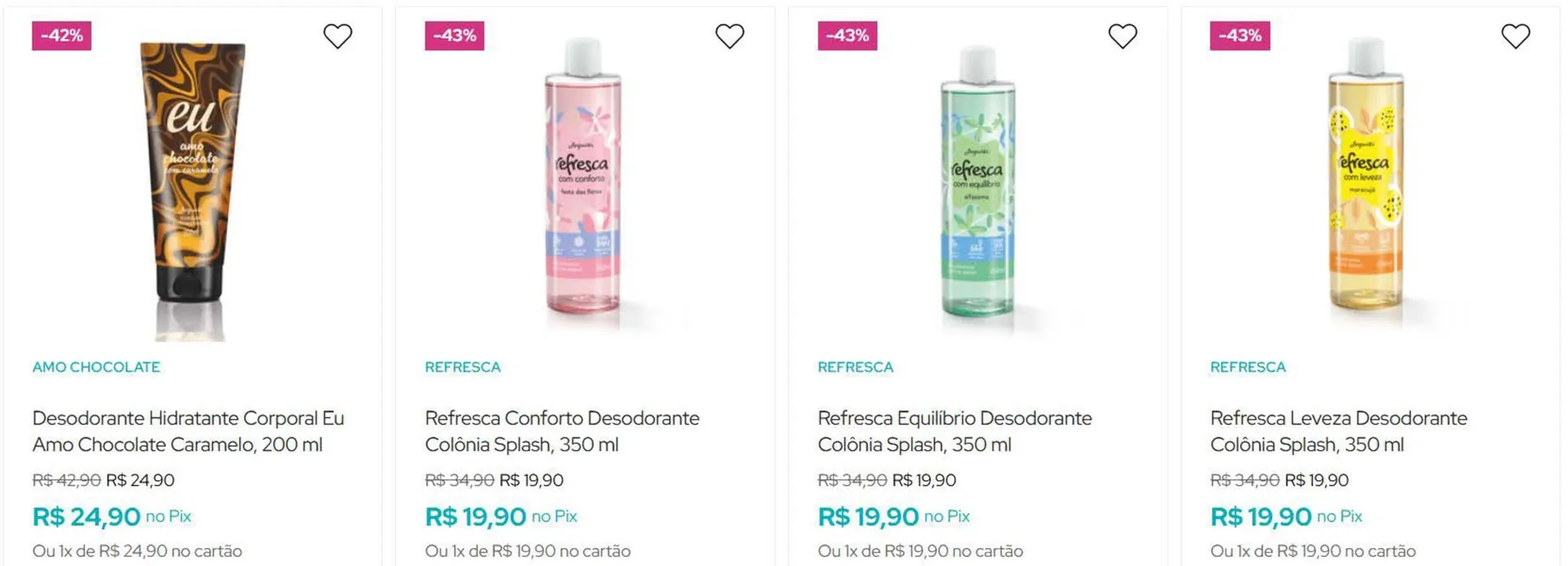
Task: Open REFRESCA brand link above Refresca Leveza
Action: 1248,368
